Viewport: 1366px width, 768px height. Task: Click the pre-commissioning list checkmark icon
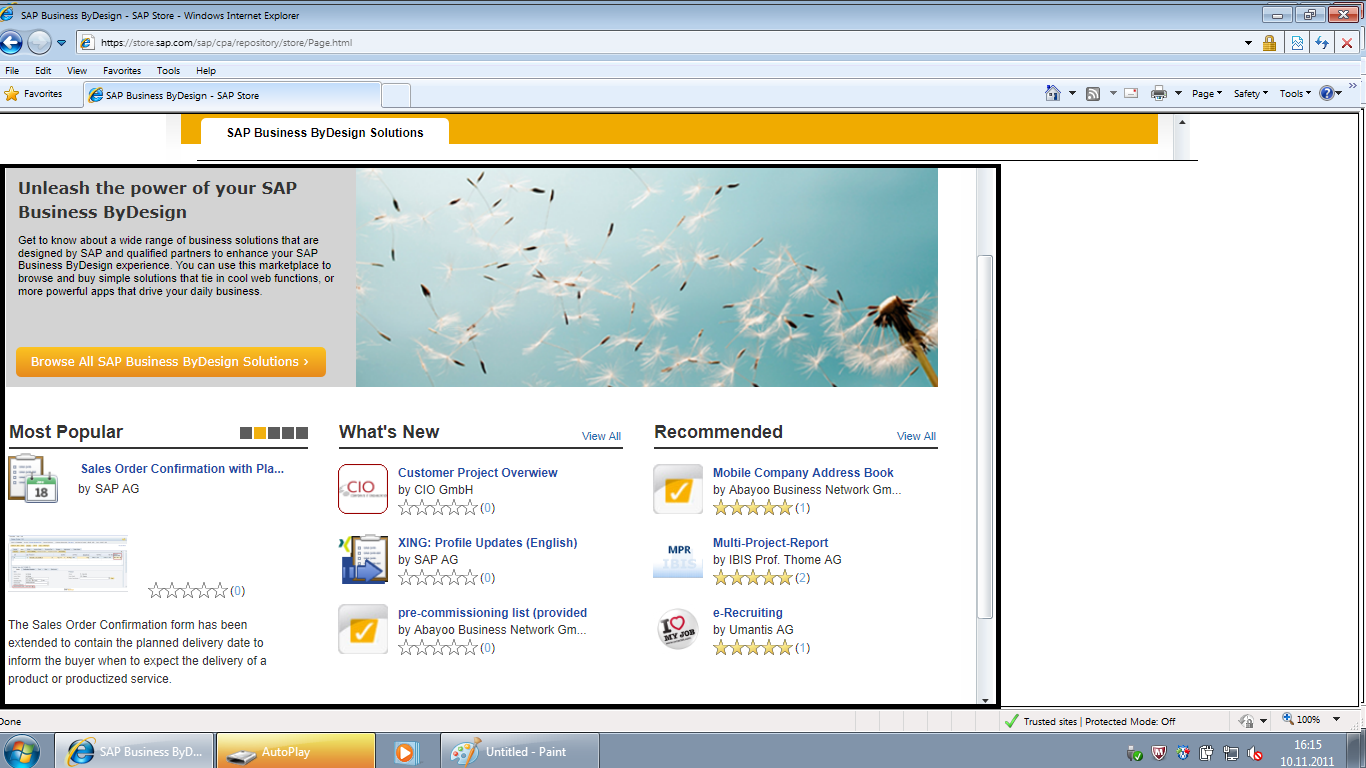pos(363,629)
